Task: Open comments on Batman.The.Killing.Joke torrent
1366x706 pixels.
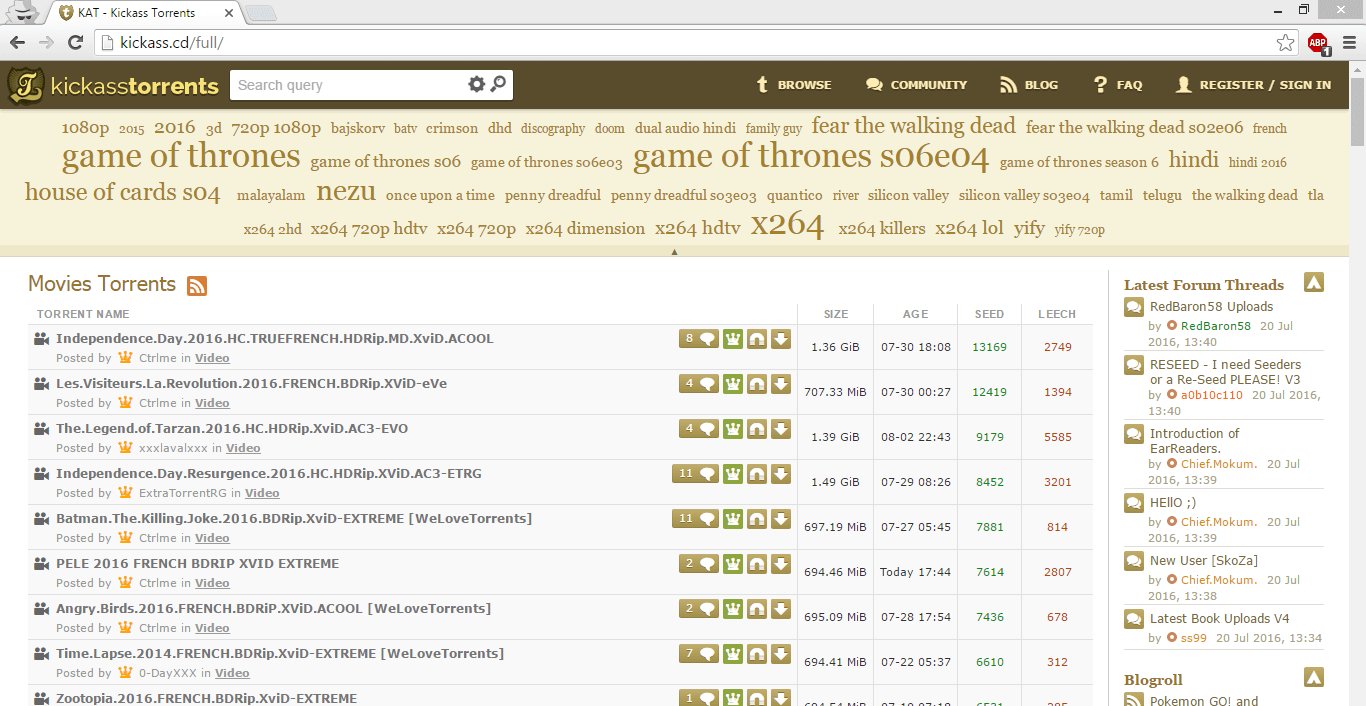Action: pyautogui.click(x=695, y=518)
